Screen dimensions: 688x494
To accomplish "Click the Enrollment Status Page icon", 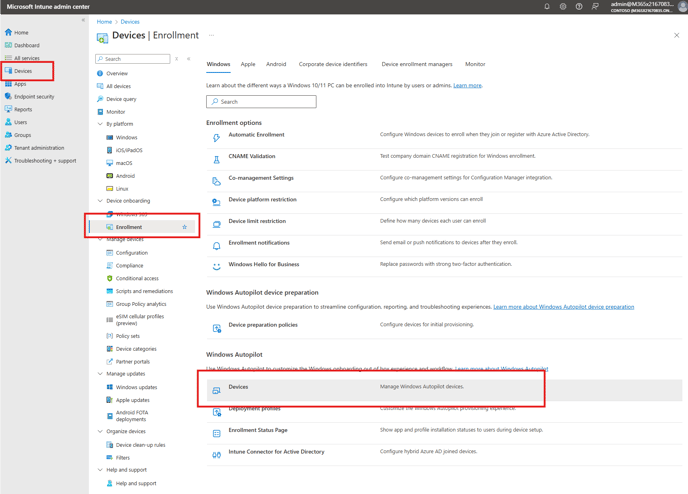I will [216, 433].
